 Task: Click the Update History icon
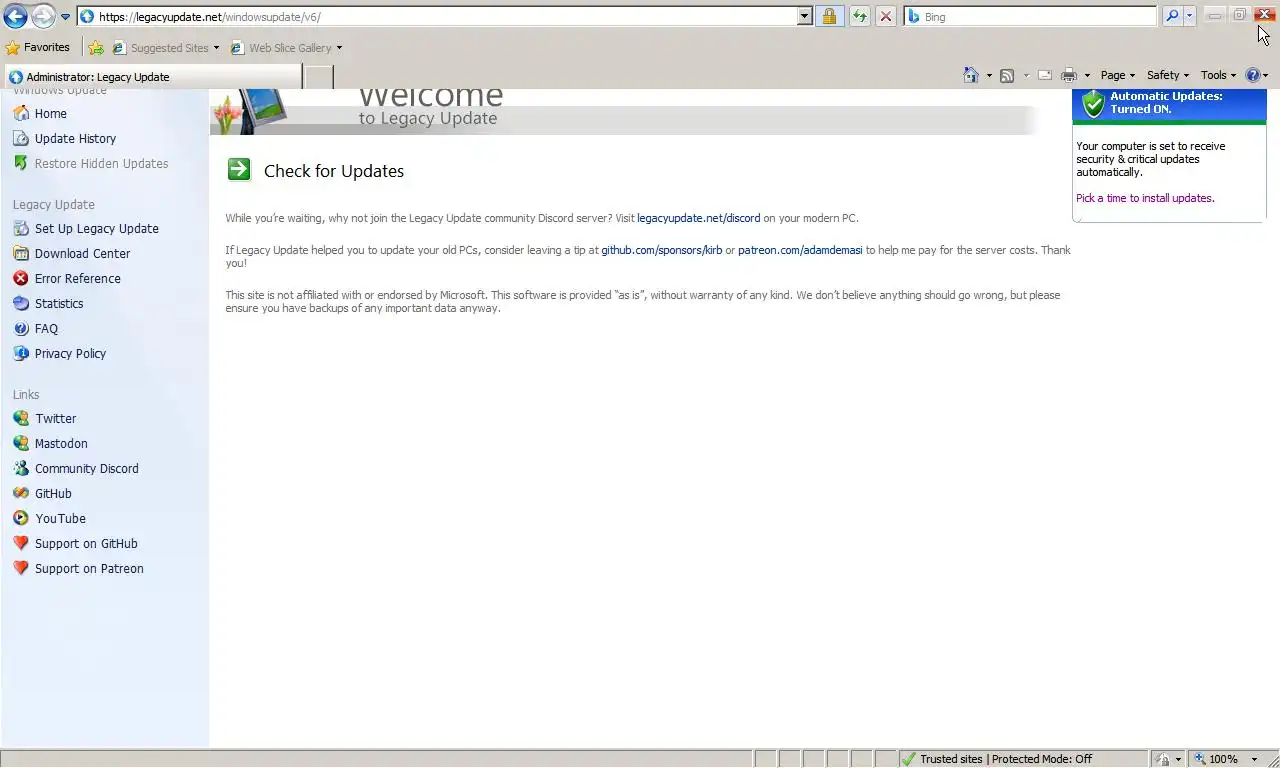pyautogui.click(x=21, y=138)
